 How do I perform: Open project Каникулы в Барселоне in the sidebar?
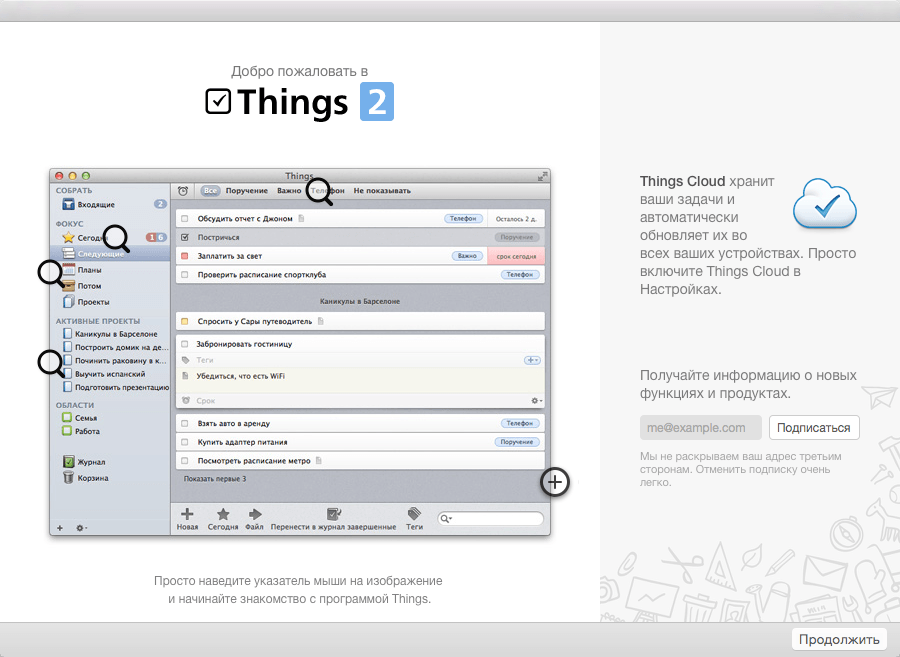tap(110, 333)
